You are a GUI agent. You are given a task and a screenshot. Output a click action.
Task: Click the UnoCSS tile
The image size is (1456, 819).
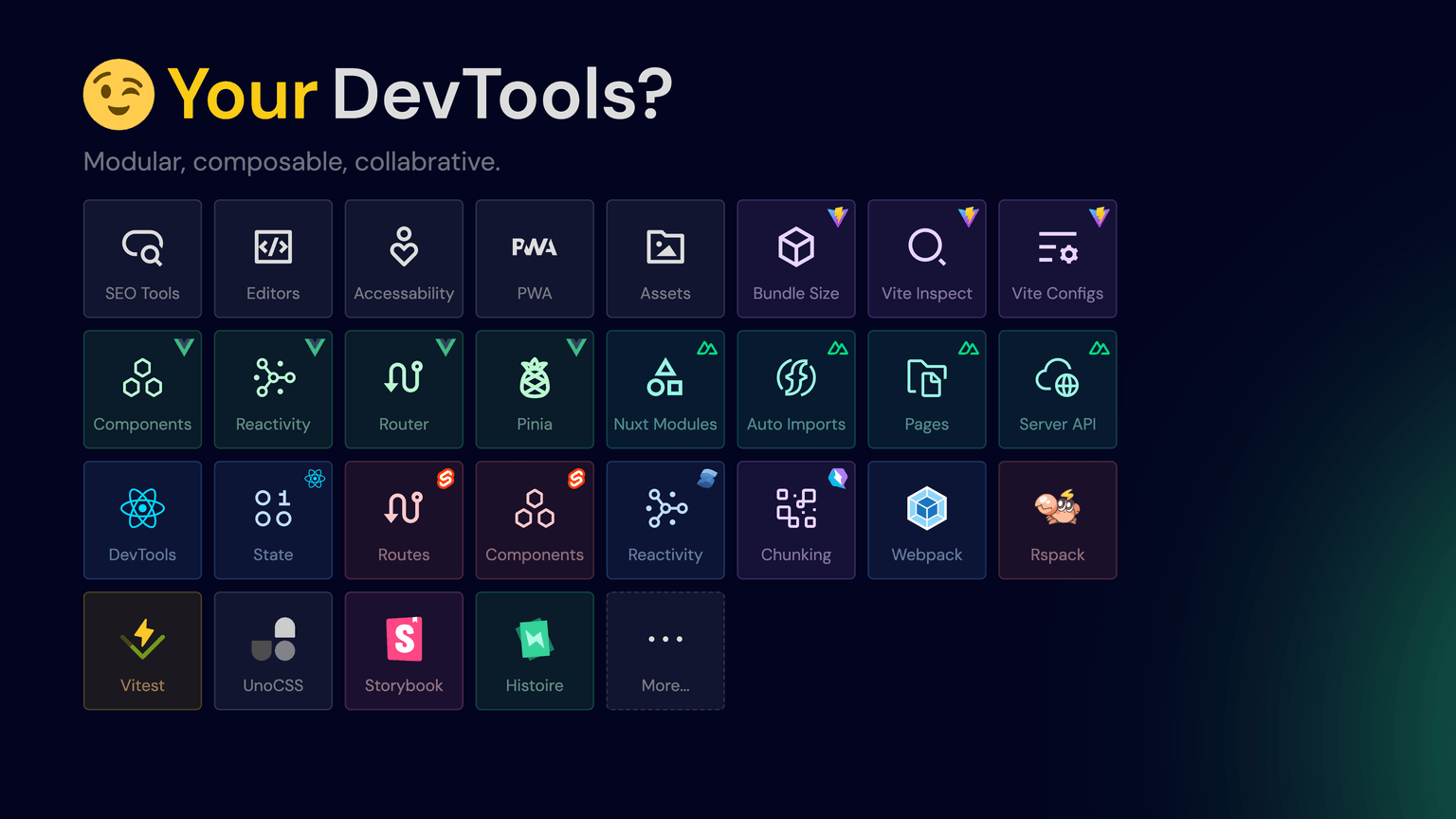click(273, 650)
